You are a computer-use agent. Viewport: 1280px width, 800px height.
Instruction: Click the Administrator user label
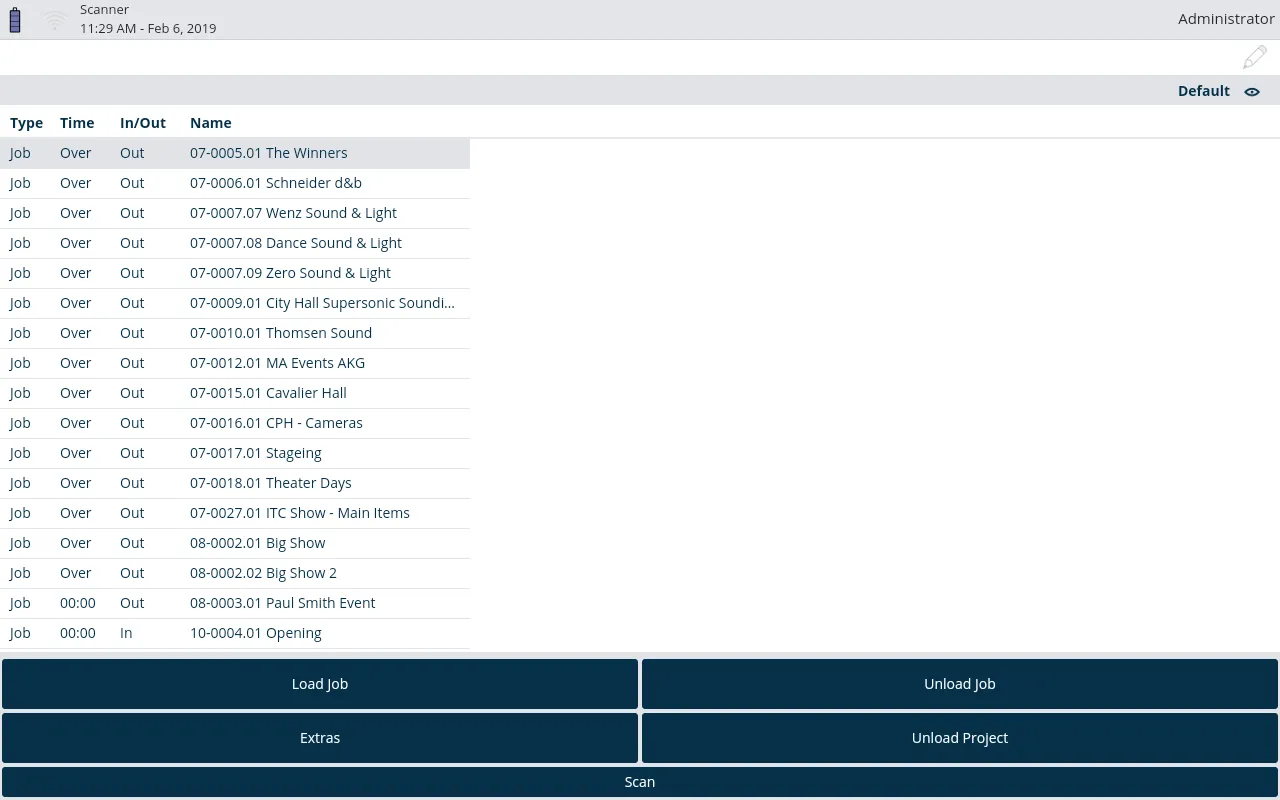point(1226,19)
